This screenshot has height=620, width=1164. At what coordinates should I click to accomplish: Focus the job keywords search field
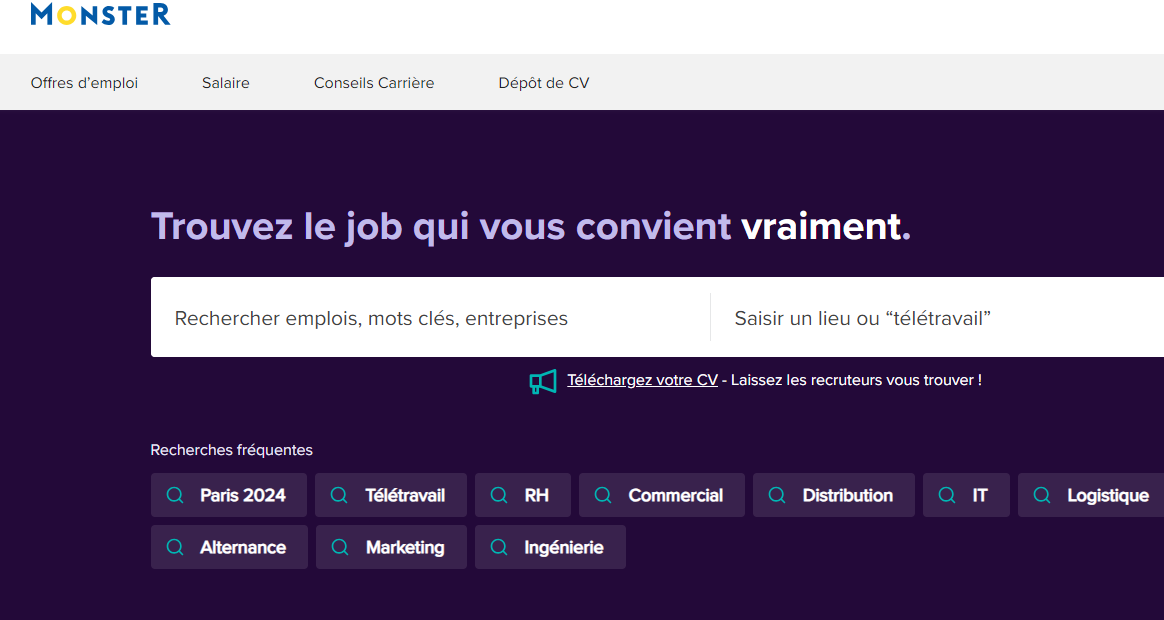(430, 318)
